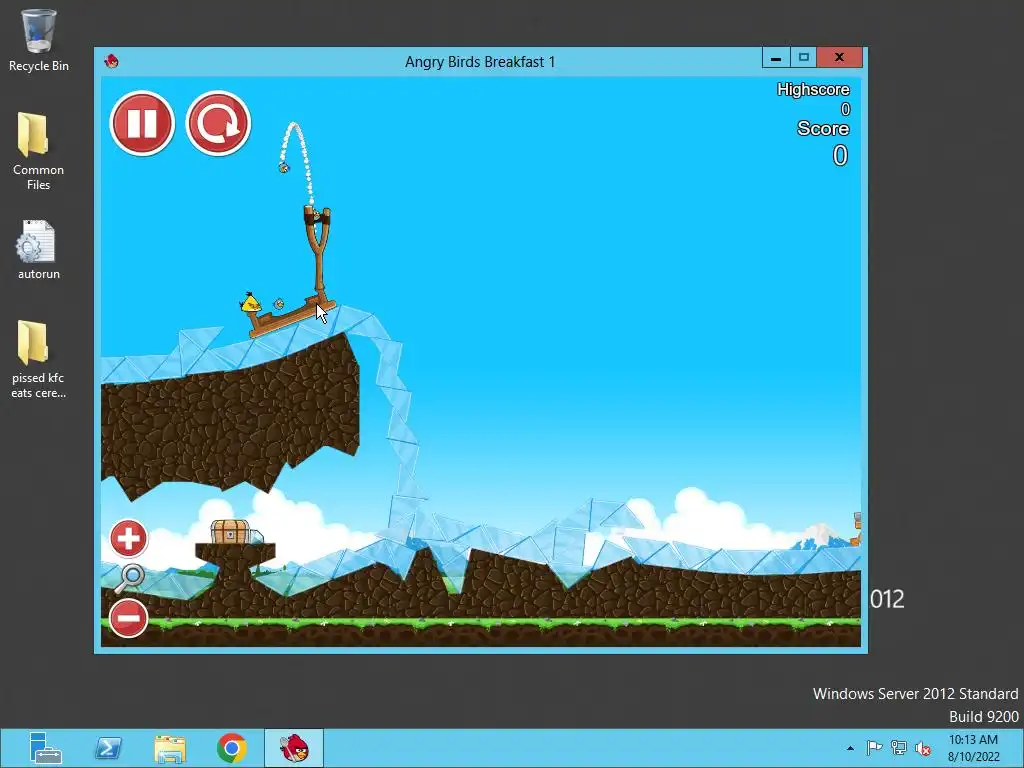
Task: Click the Angry Birds icon in title bar
Action: [112, 61]
